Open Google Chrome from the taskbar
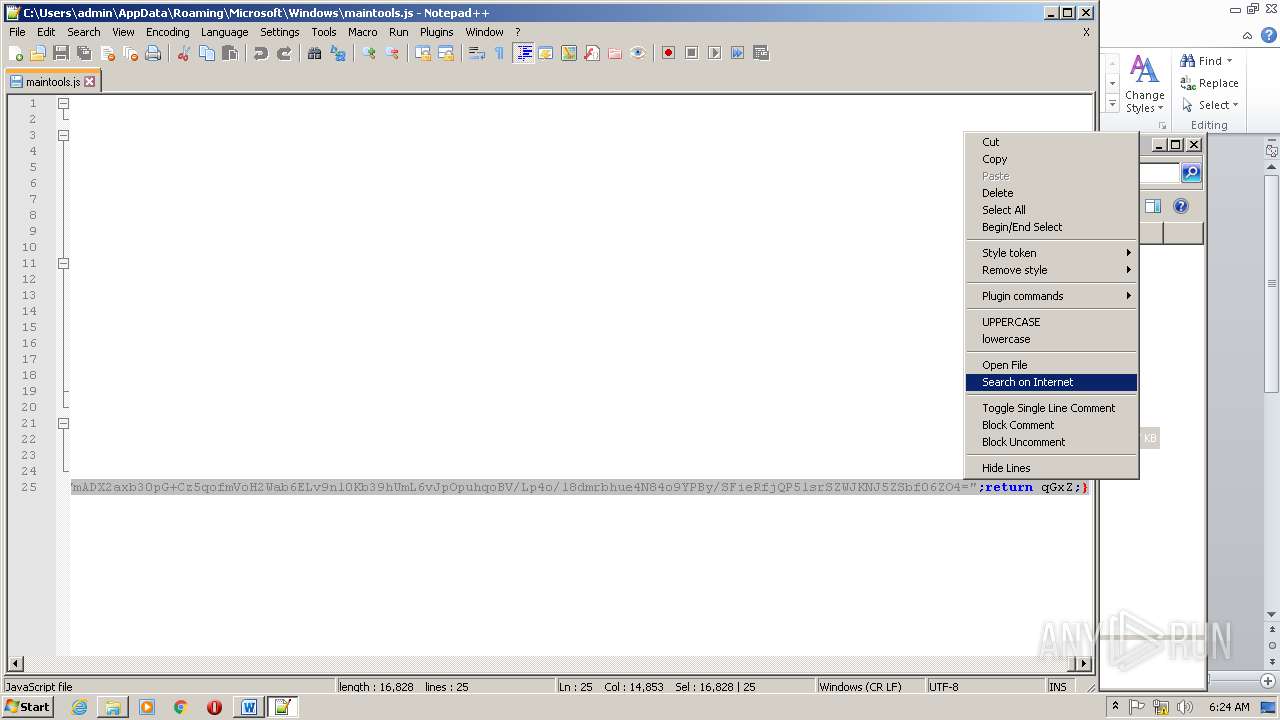1280x720 pixels. (x=180, y=707)
